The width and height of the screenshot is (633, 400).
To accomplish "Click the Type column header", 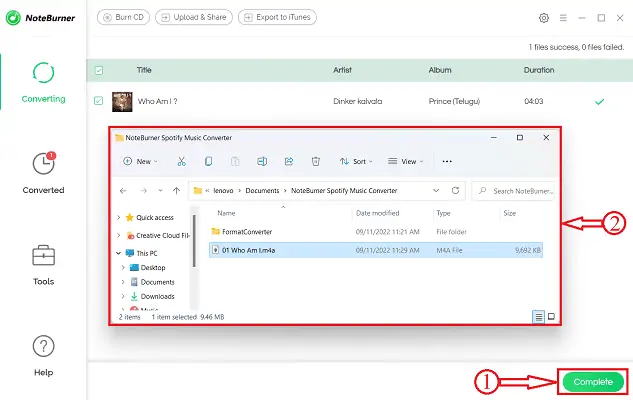I will click(443, 213).
